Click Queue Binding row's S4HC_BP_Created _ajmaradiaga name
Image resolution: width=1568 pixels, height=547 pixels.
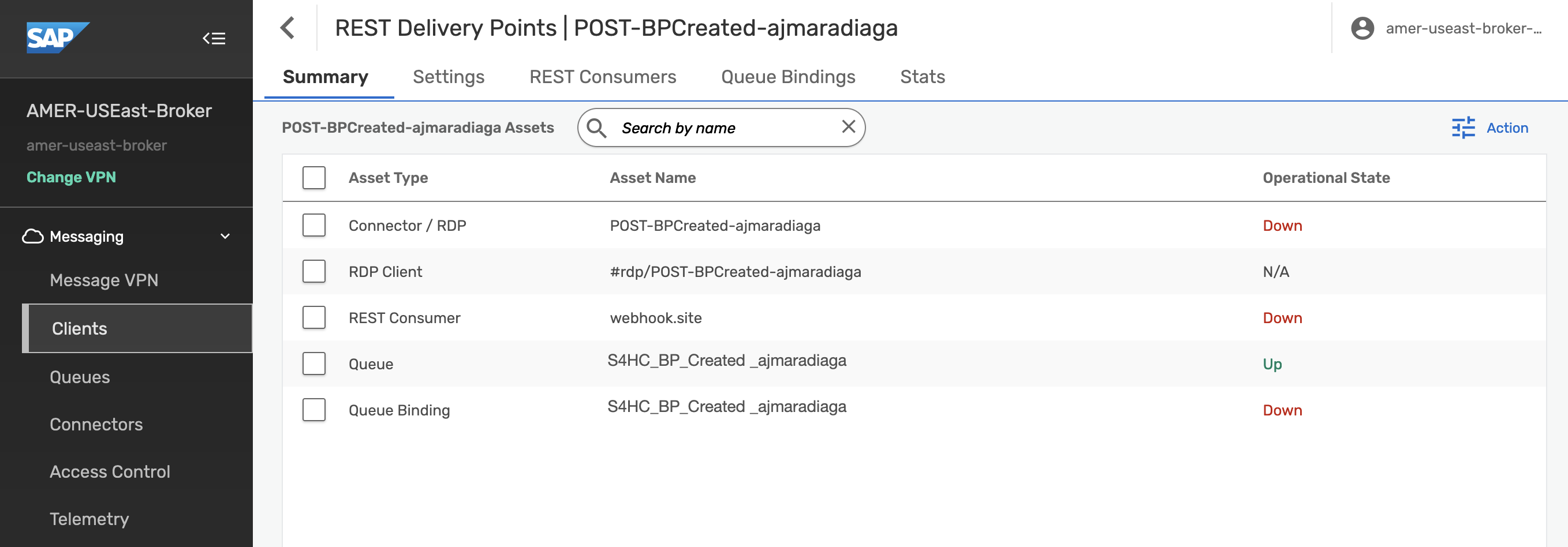click(727, 406)
